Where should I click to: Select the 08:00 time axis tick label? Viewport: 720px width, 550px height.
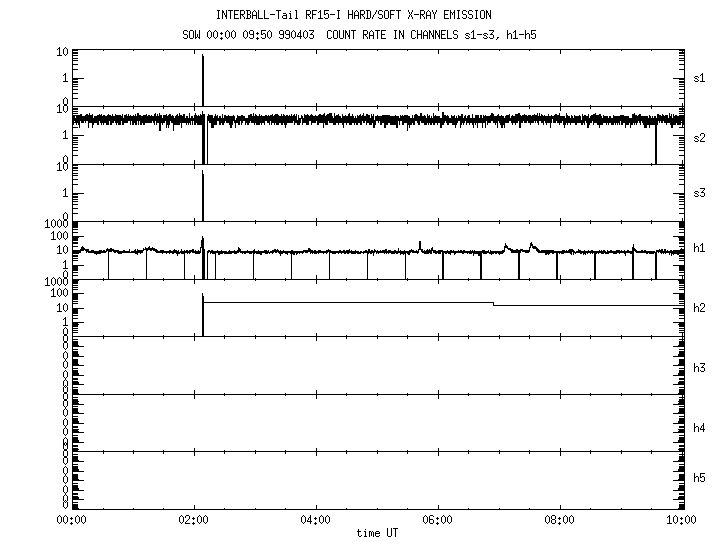pos(560,520)
